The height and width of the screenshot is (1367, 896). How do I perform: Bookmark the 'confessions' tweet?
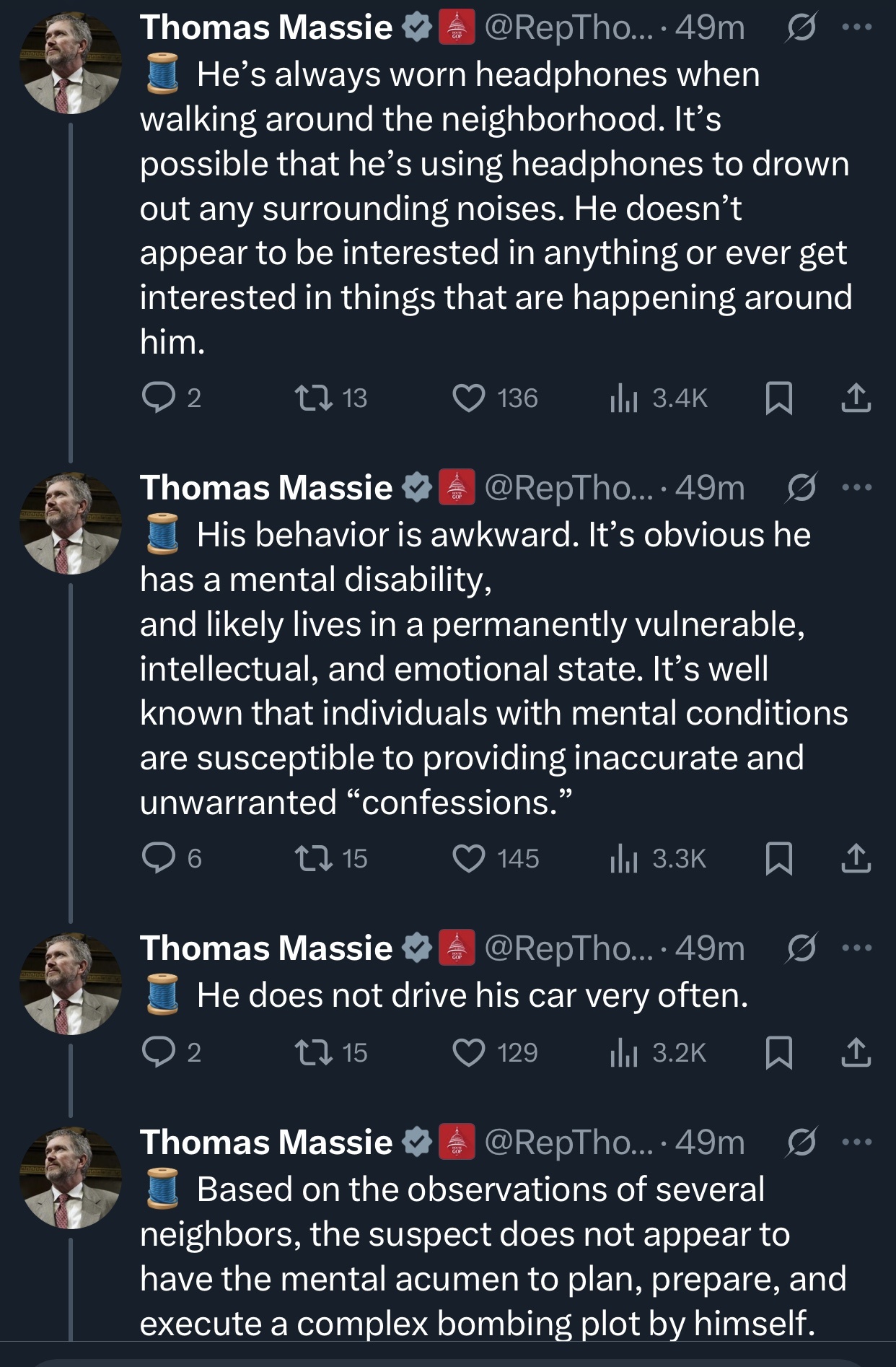point(778,859)
